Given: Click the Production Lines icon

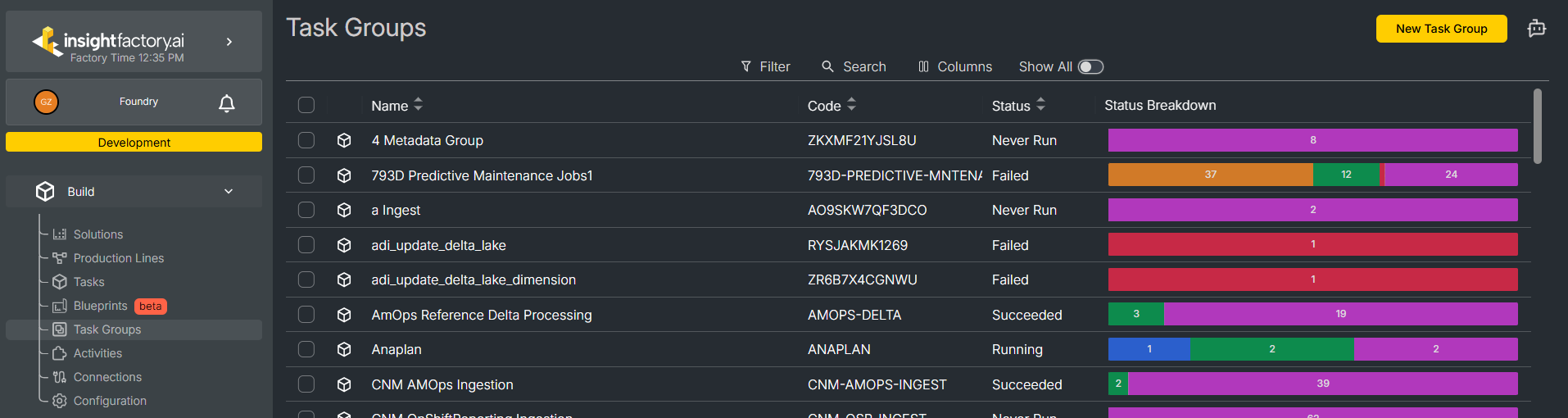Looking at the screenshot, I should (x=60, y=258).
